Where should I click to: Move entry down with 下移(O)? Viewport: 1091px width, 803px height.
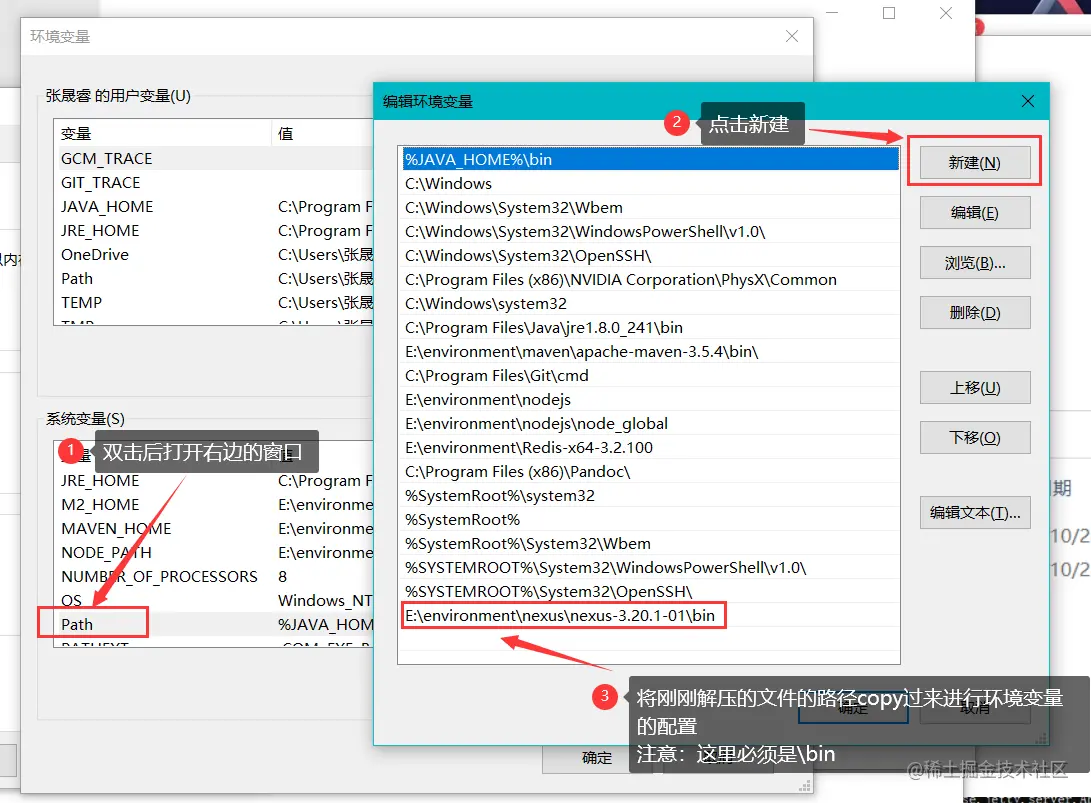coord(974,438)
